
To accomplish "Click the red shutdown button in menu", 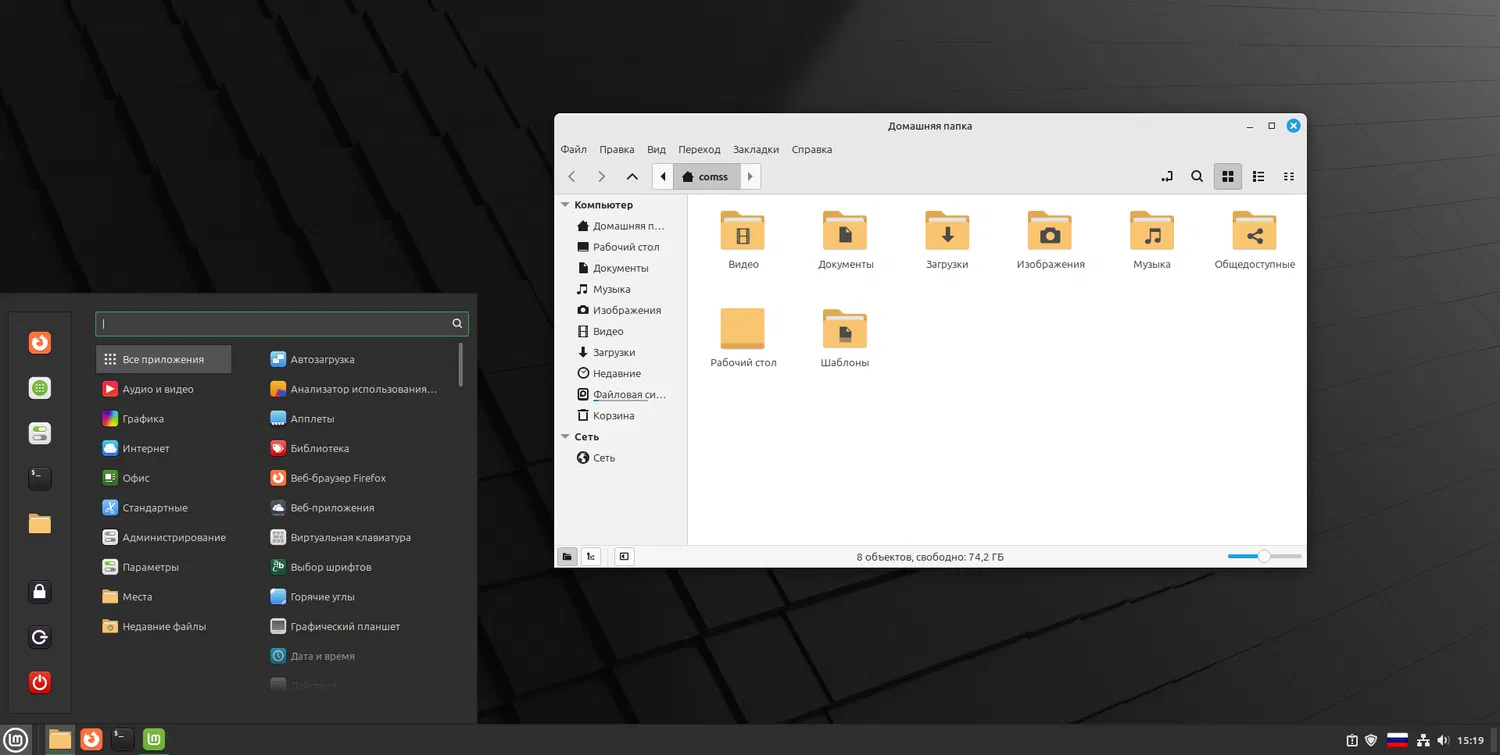I will point(39,683).
